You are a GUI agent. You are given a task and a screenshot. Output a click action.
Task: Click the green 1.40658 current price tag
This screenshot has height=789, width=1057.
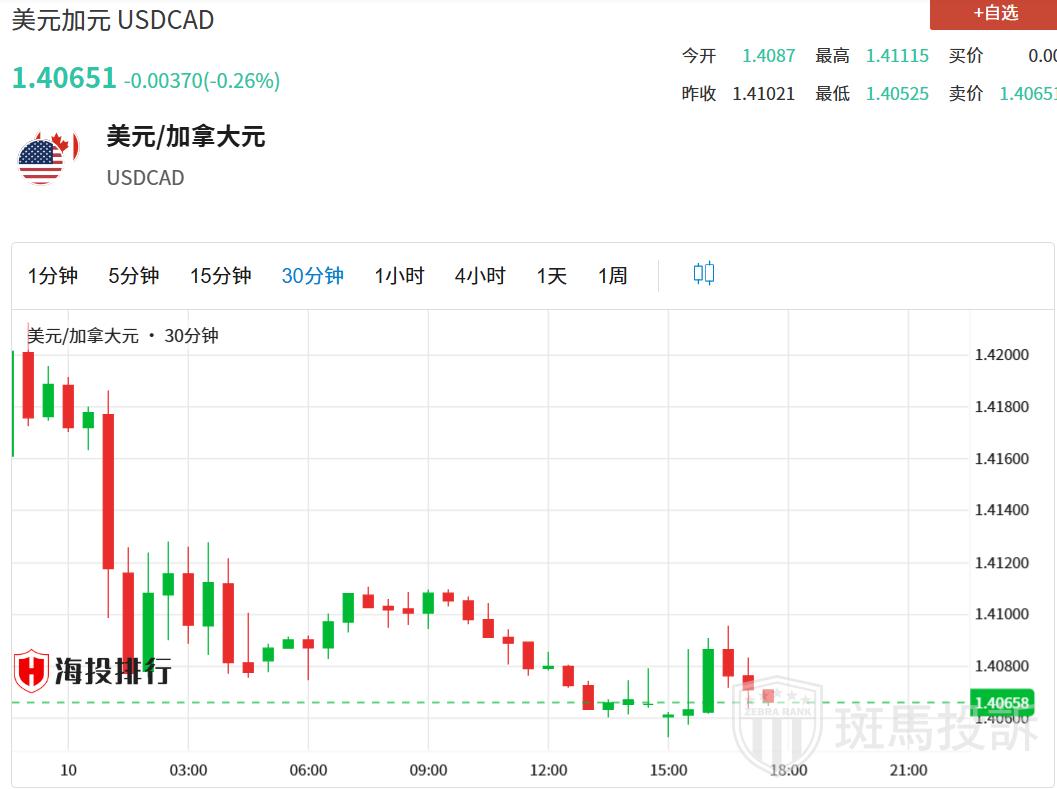click(1002, 702)
